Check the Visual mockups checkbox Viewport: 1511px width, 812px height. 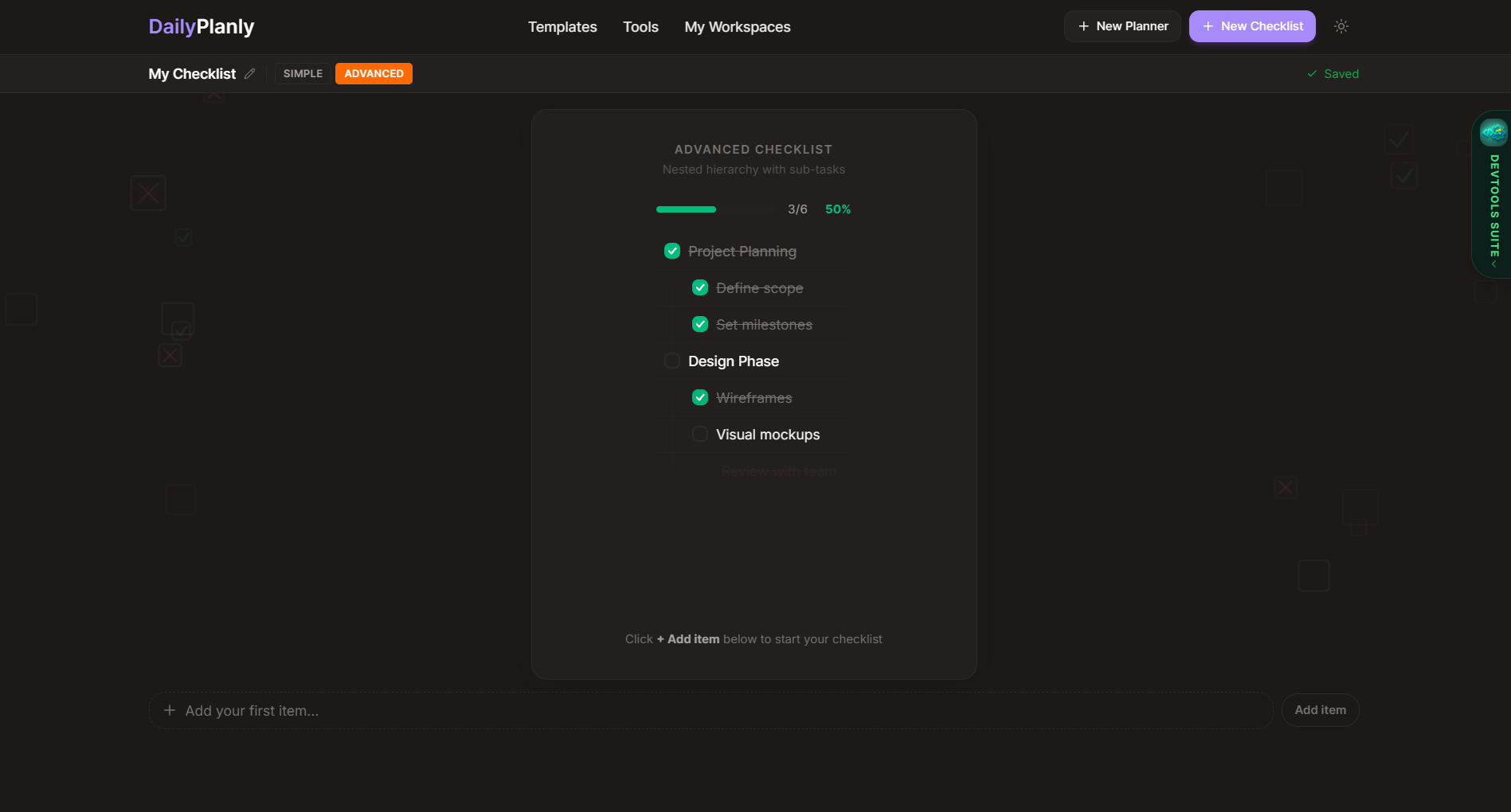point(700,434)
